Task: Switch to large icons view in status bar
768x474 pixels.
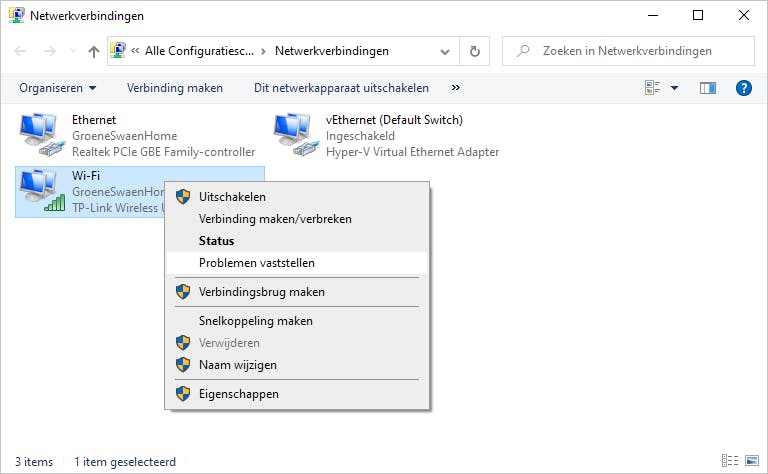Action: 750,462
